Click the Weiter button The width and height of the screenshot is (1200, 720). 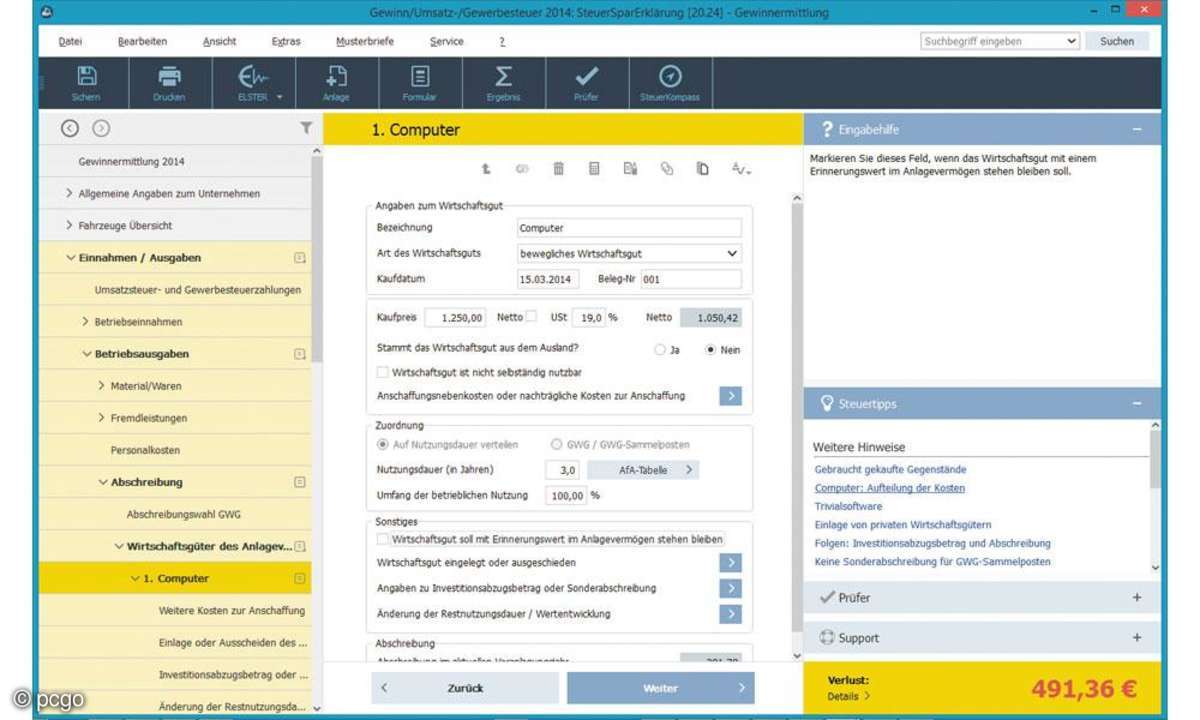(660, 688)
